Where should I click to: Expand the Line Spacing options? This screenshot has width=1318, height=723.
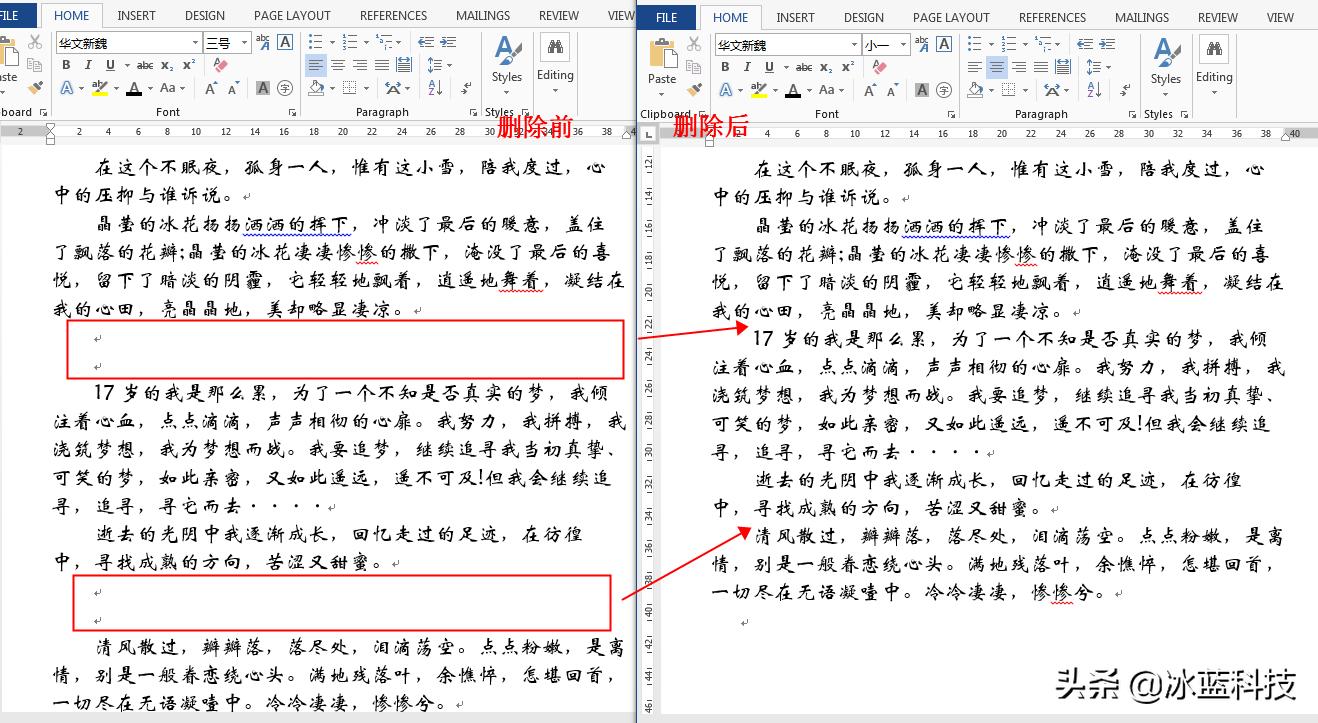[450, 65]
